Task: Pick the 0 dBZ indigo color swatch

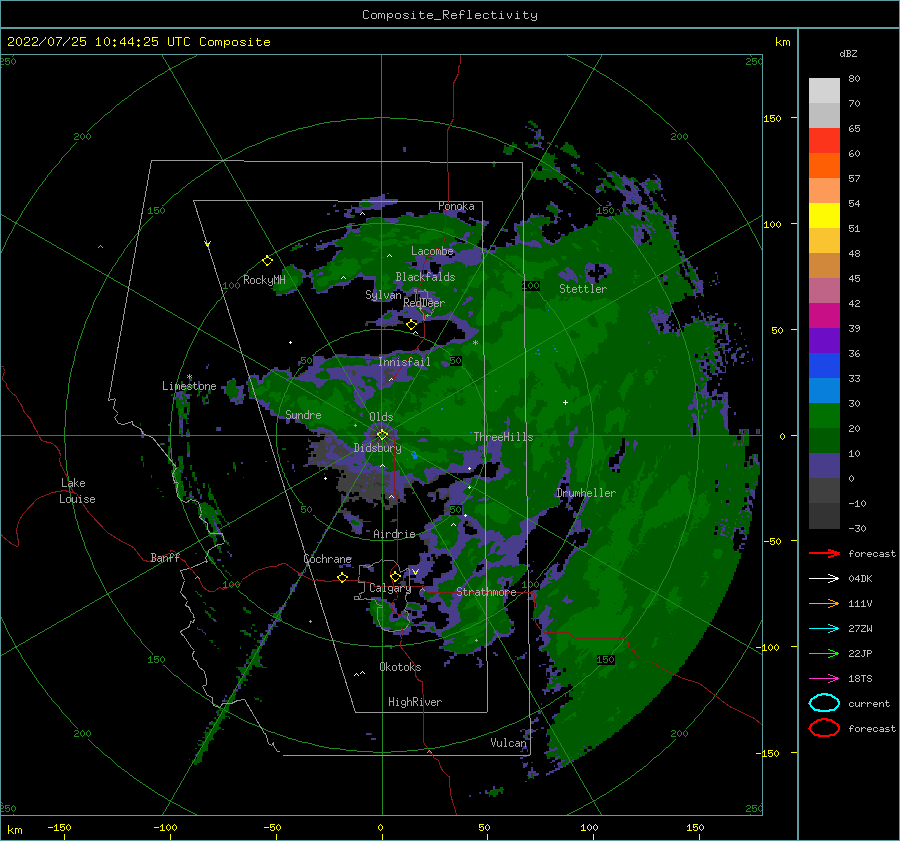Action: (x=824, y=466)
